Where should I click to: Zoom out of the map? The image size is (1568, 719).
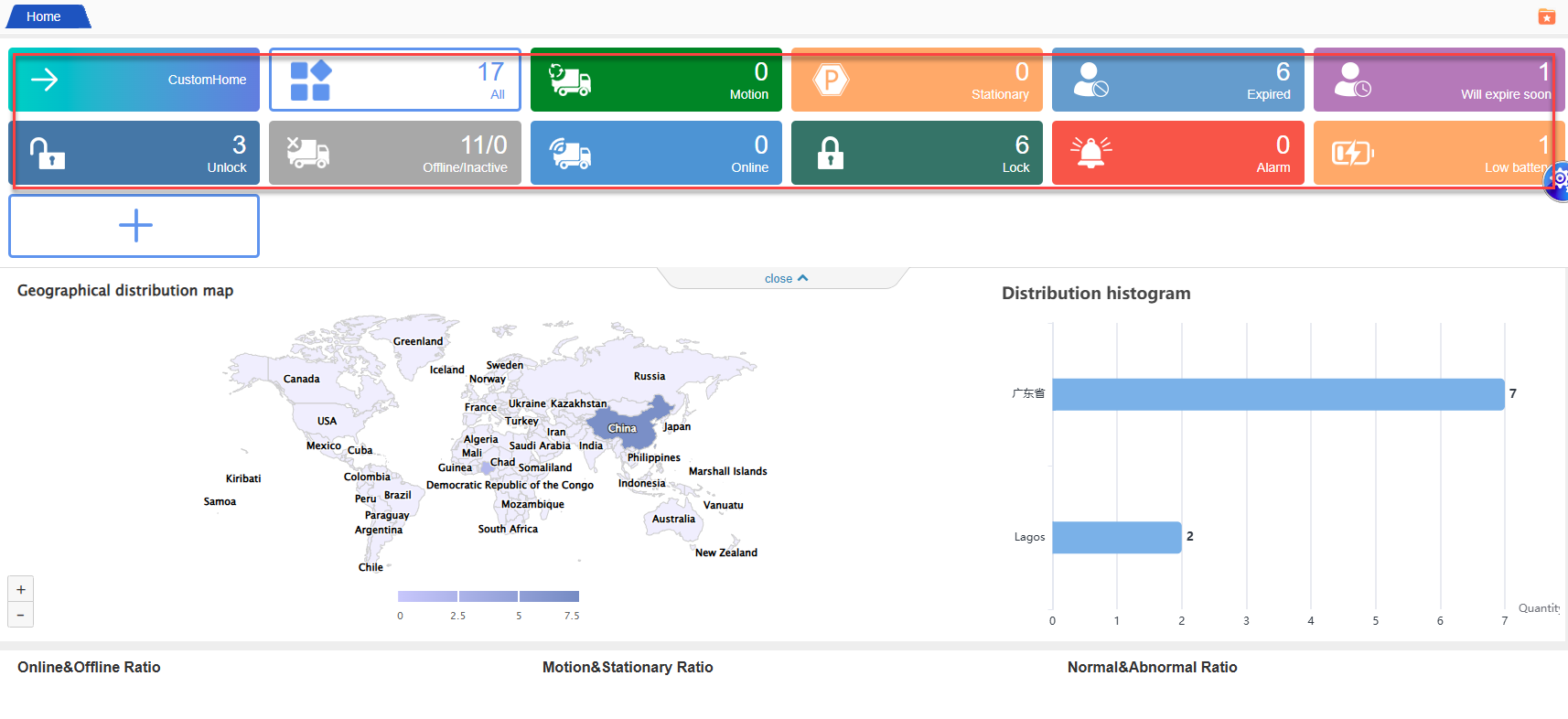point(21,615)
